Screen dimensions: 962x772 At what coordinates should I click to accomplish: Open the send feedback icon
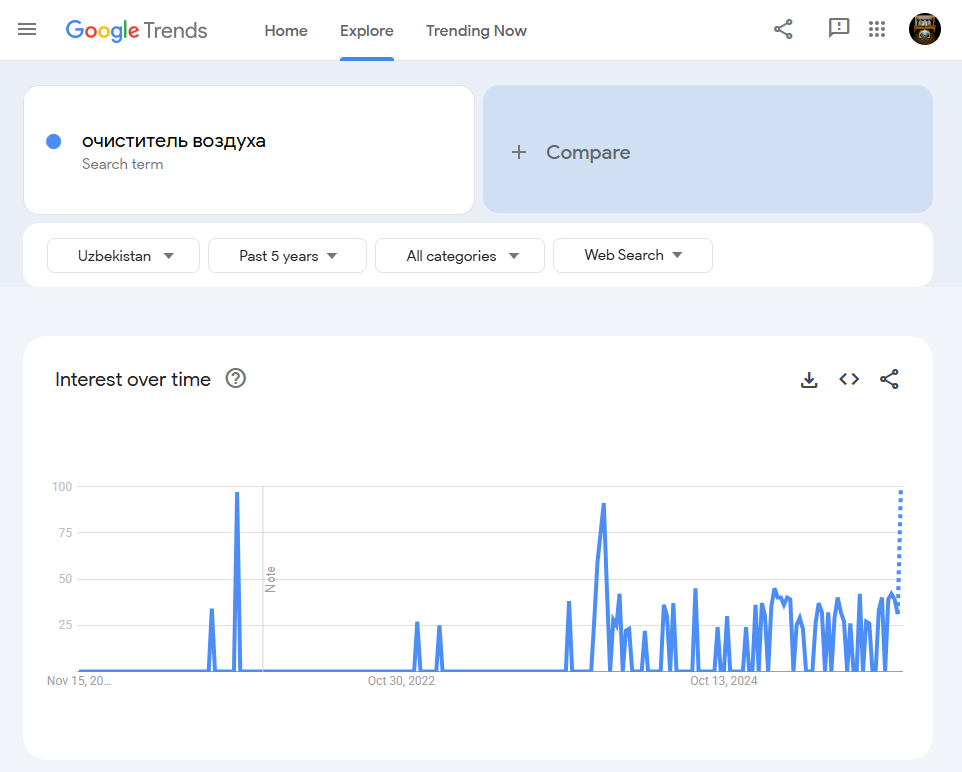[x=838, y=29]
